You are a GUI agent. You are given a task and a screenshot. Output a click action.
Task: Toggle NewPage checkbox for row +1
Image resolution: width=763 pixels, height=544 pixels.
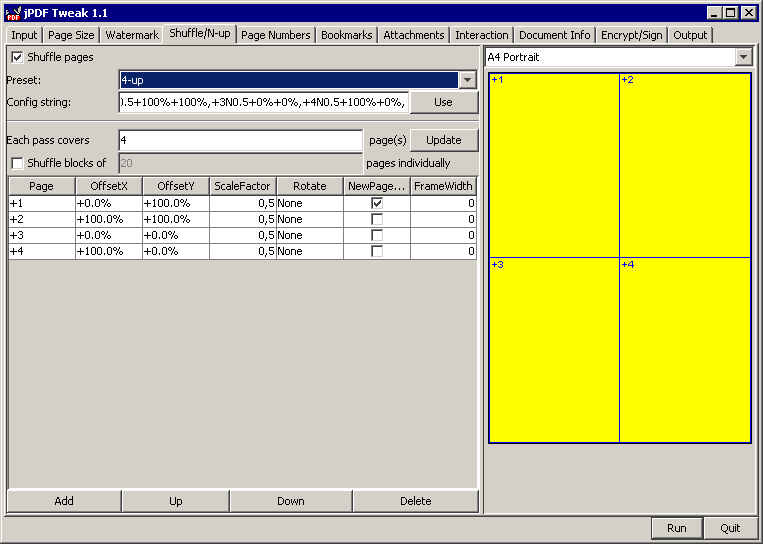pyautogui.click(x=377, y=203)
